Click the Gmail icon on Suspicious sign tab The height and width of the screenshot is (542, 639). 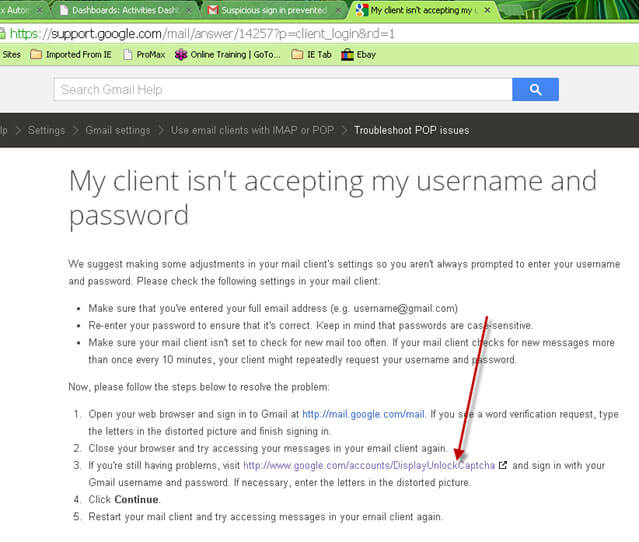(213, 10)
